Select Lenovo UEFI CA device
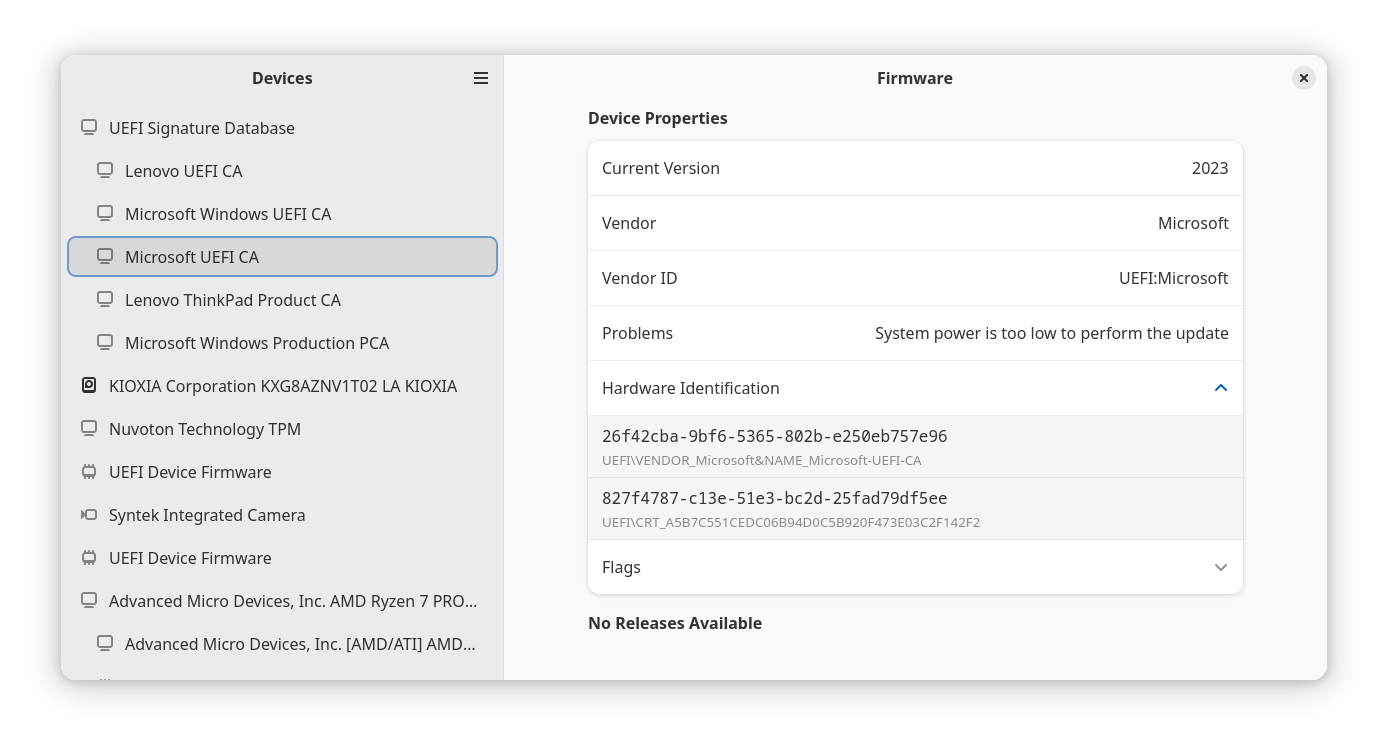The image size is (1388, 747). tap(282, 171)
